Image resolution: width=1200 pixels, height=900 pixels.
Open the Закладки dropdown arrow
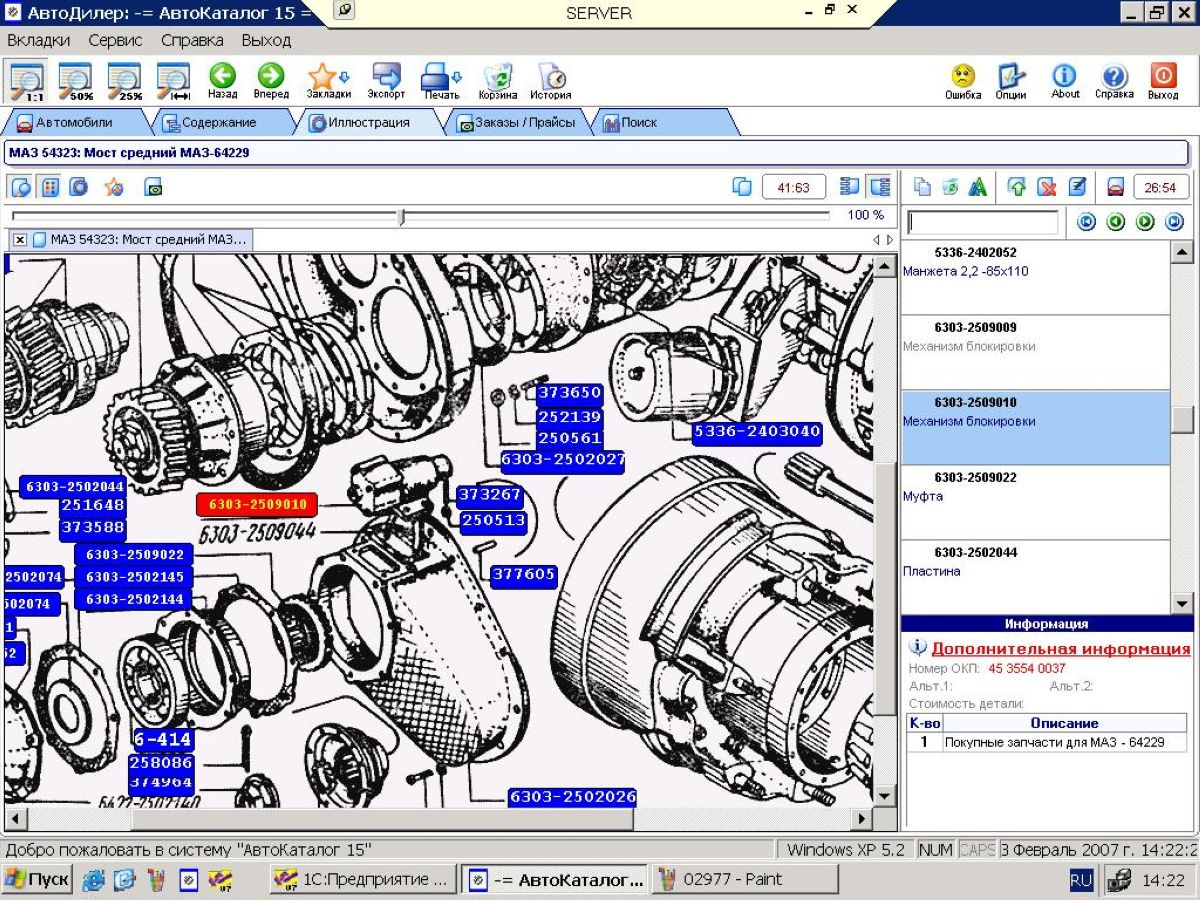click(x=345, y=78)
